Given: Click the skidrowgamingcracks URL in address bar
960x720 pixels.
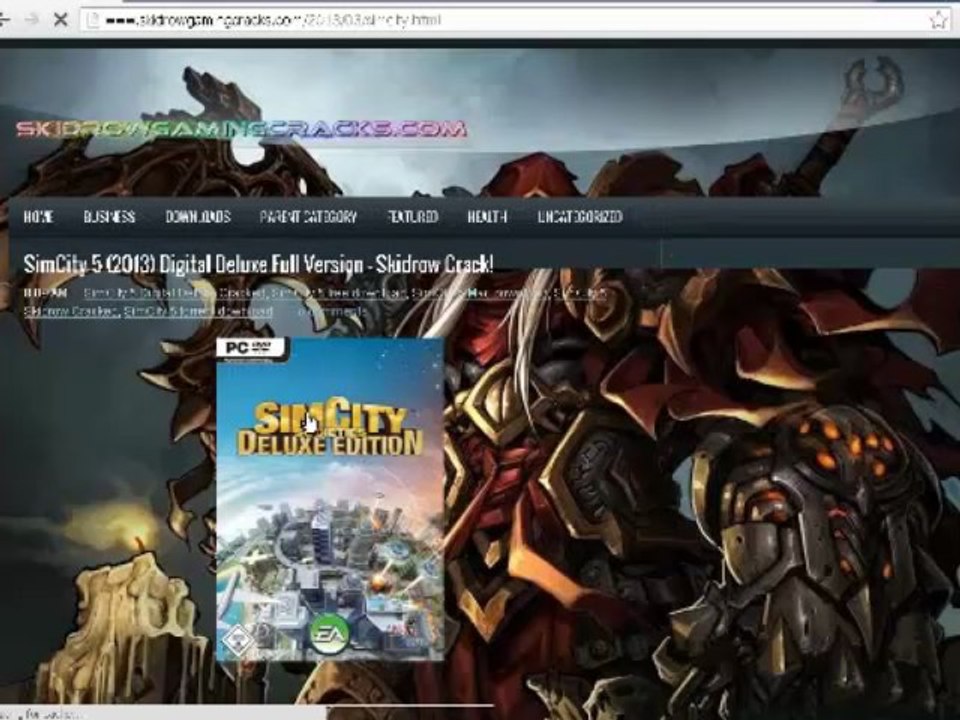Looking at the screenshot, I should point(273,20).
